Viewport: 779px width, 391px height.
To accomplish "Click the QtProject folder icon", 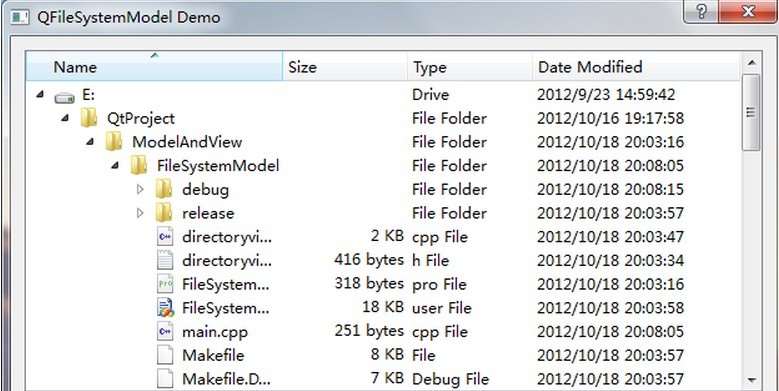I will [x=89, y=118].
